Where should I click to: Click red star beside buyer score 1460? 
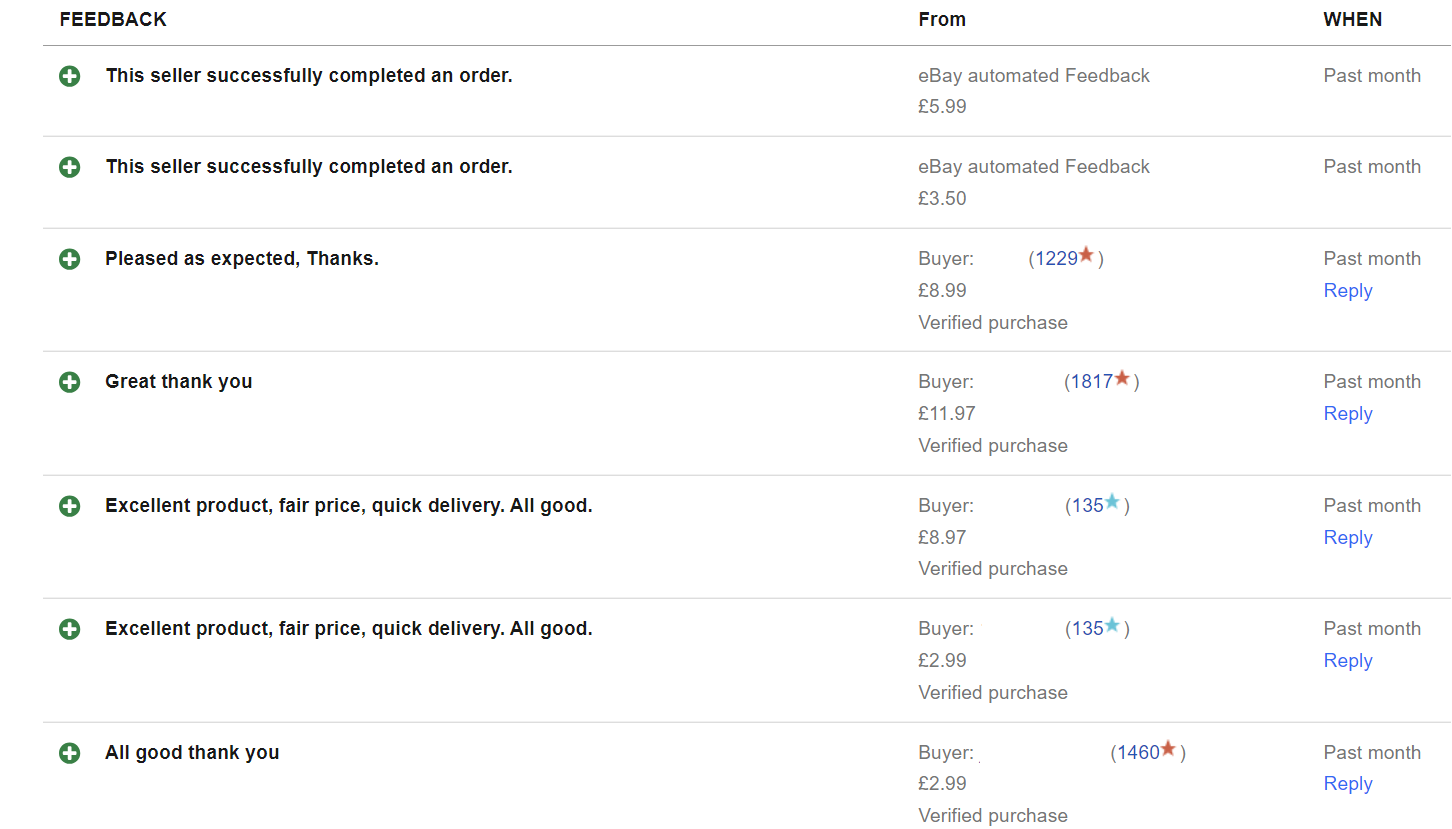tap(1168, 750)
